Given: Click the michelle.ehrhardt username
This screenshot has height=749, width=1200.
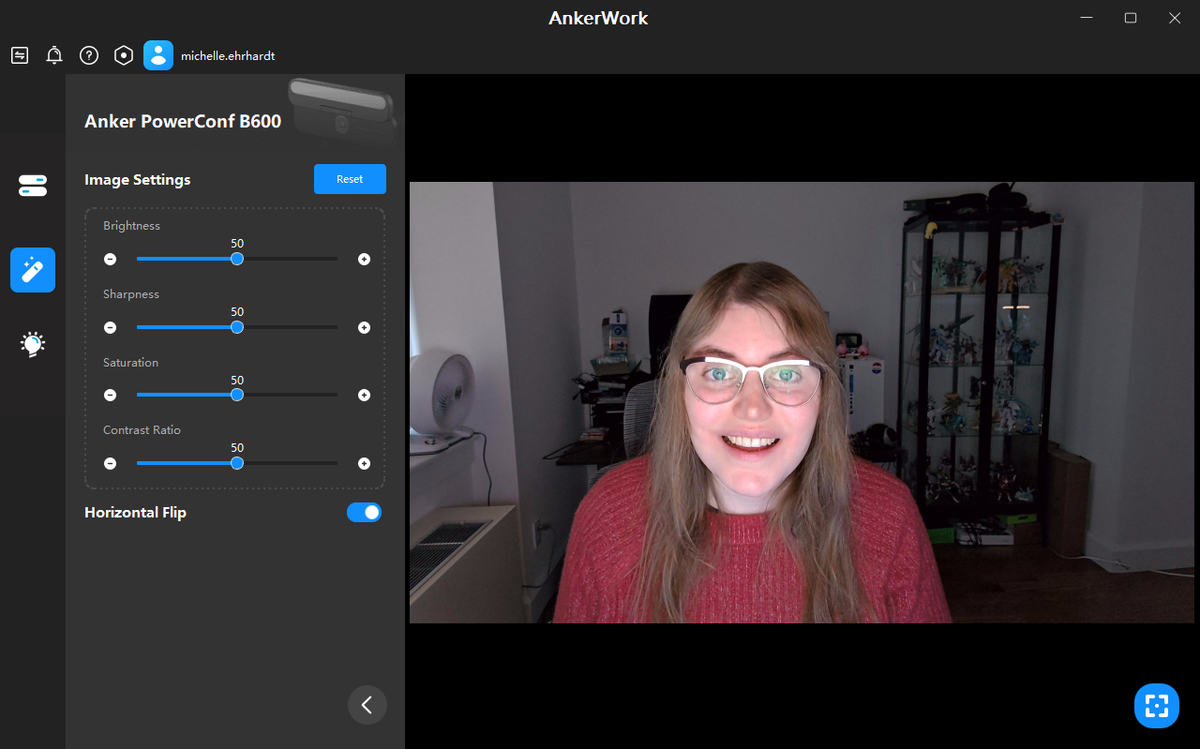Looking at the screenshot, I should tap(228, 57).
